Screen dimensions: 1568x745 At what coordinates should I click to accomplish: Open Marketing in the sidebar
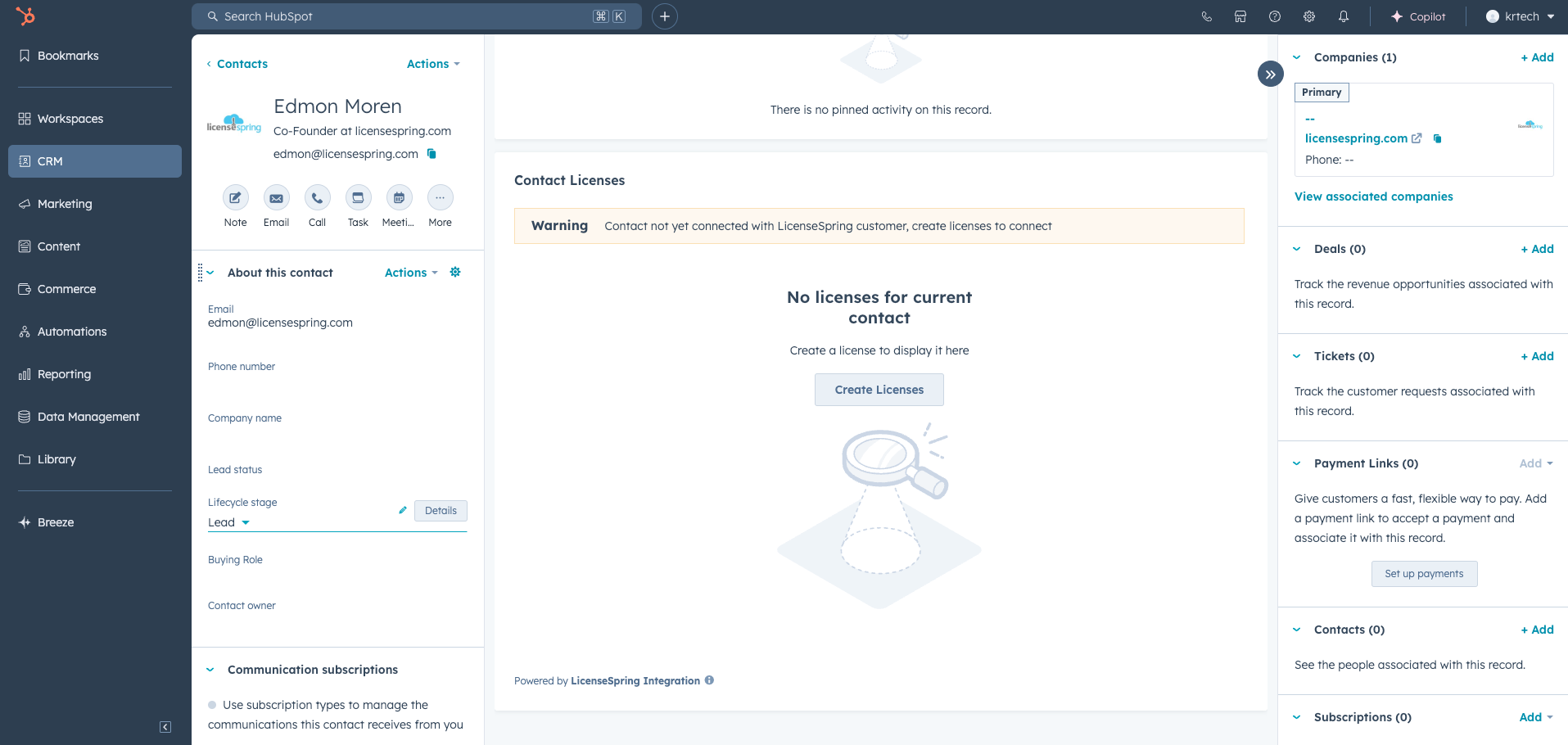click(65, 204)
